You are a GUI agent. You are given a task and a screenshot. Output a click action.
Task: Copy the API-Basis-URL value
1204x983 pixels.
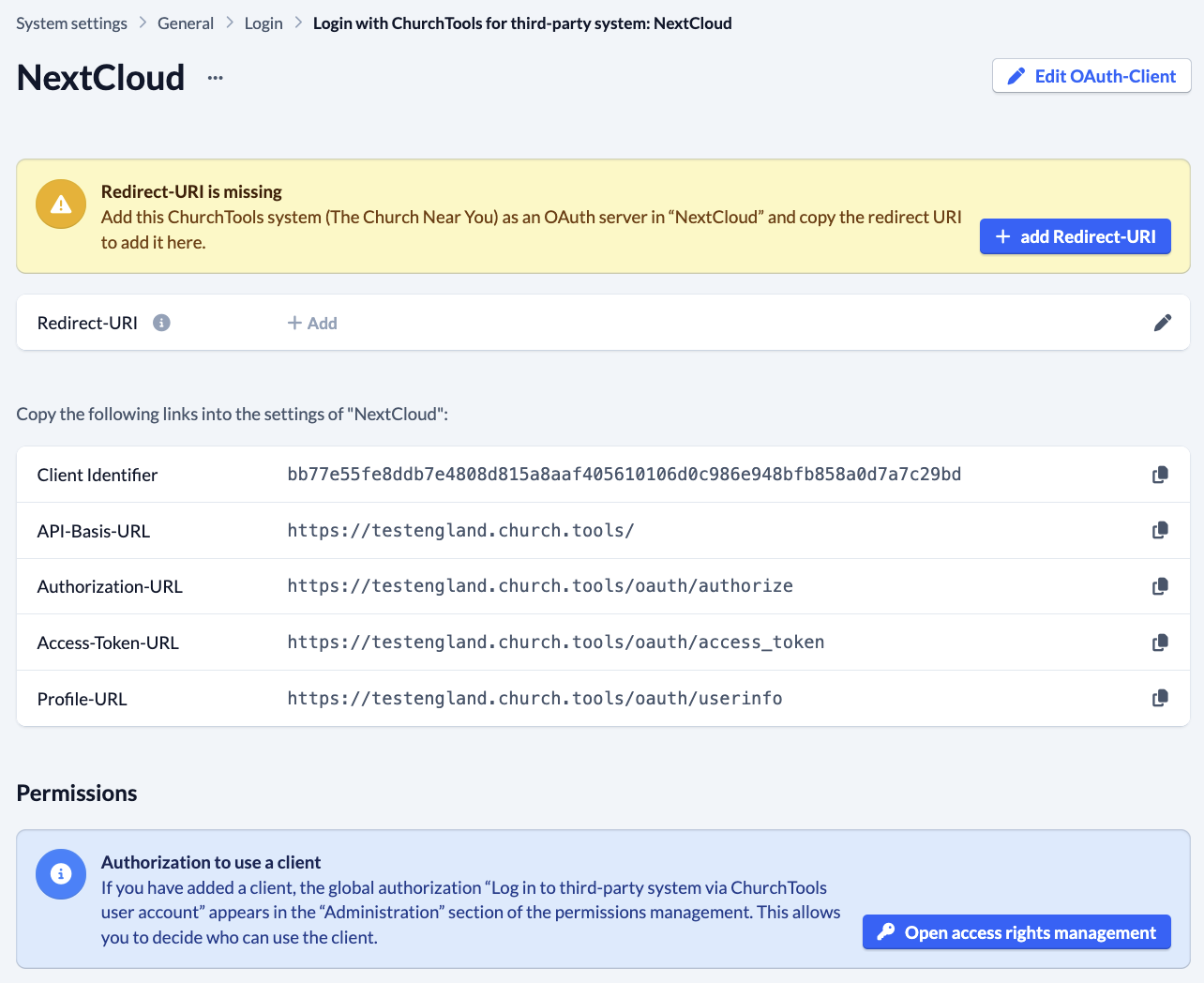(x=1160, y=530)
